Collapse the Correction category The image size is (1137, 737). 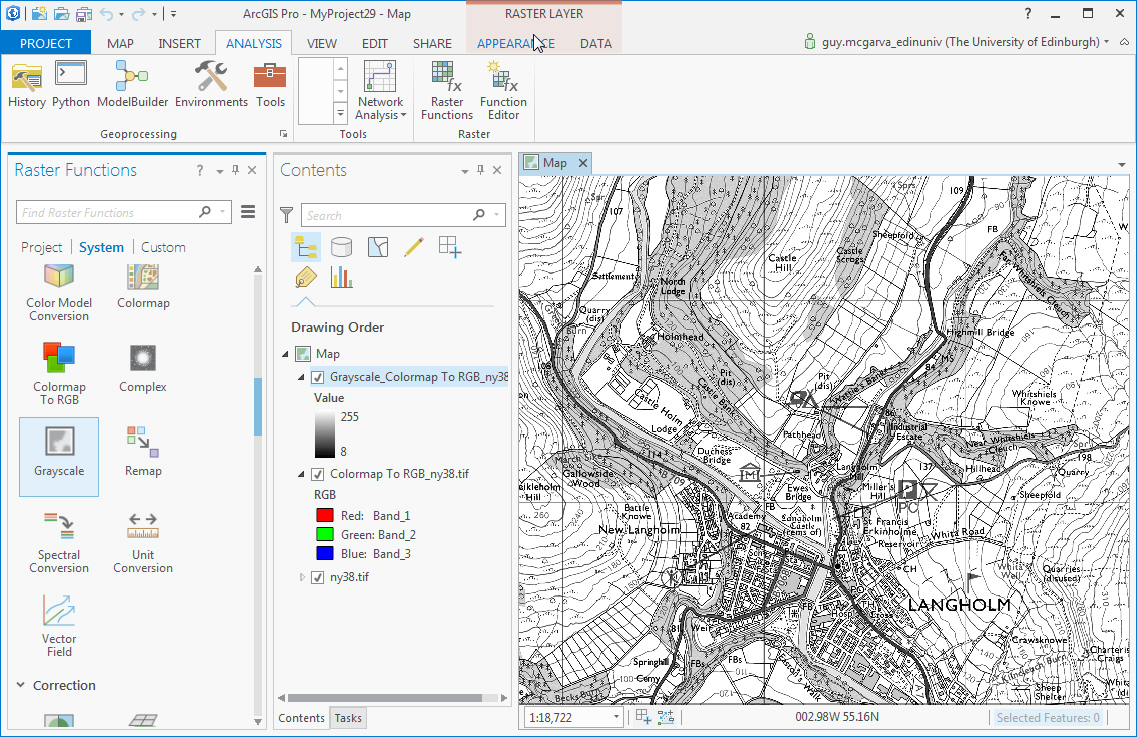tap(21, 685)
